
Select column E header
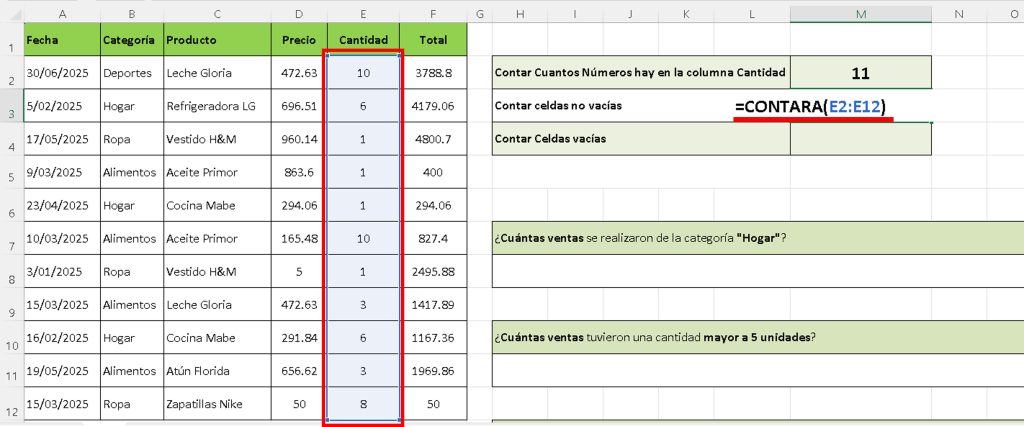[362, 13]
